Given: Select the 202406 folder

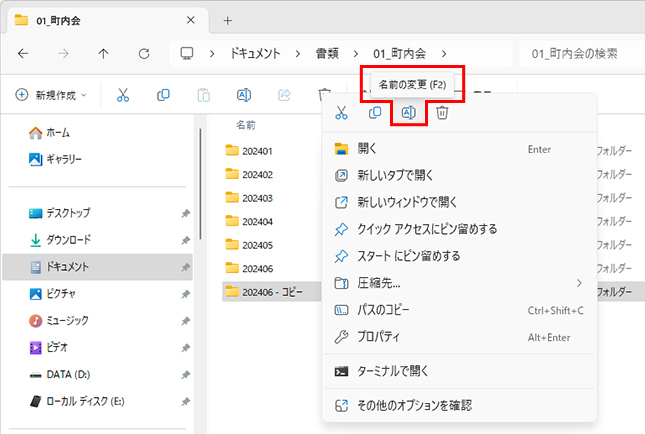Looking at the screenshot, I should click(249, 268).
